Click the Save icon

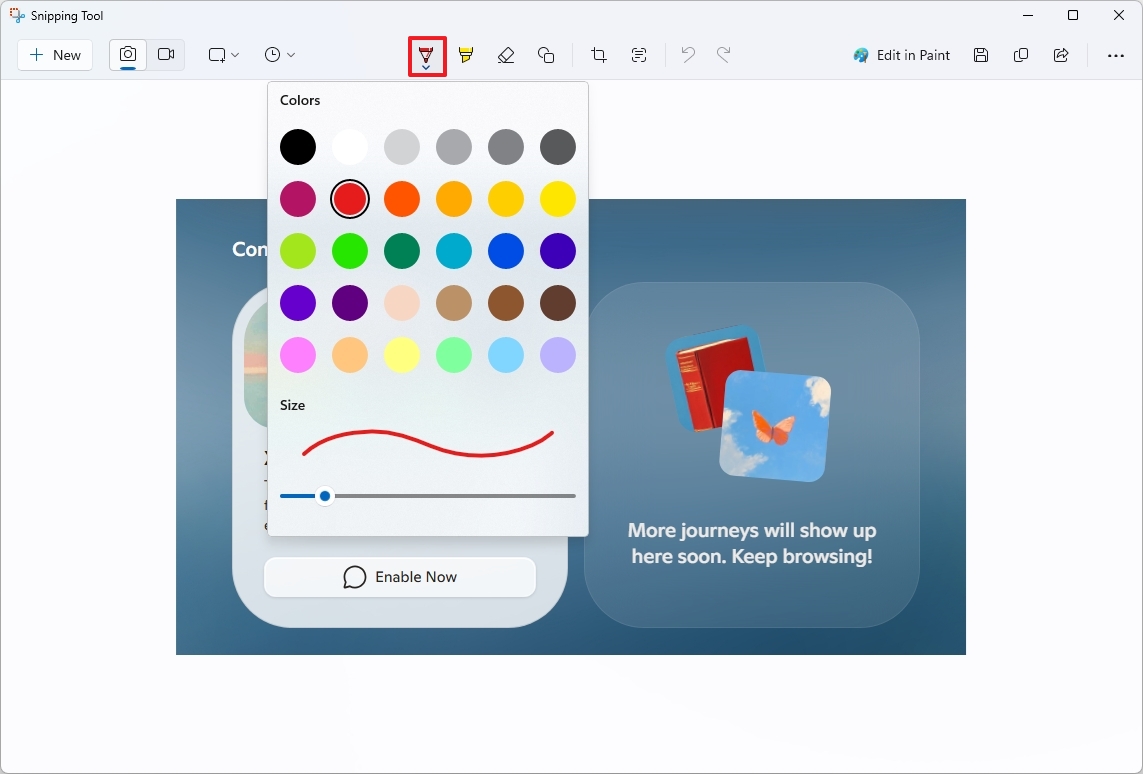(981, 55)
